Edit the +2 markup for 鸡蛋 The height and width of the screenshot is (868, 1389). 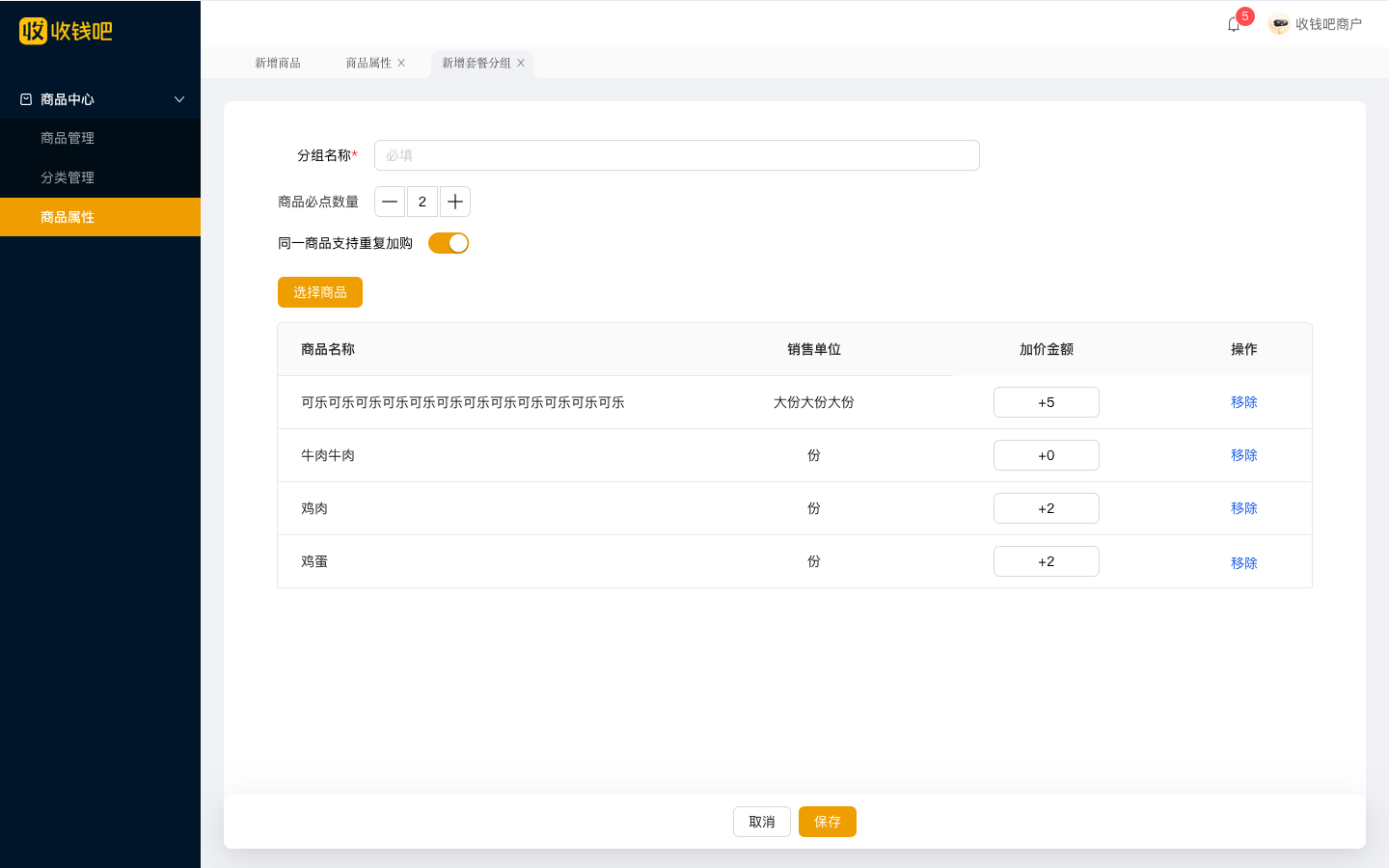(1047, 561)
